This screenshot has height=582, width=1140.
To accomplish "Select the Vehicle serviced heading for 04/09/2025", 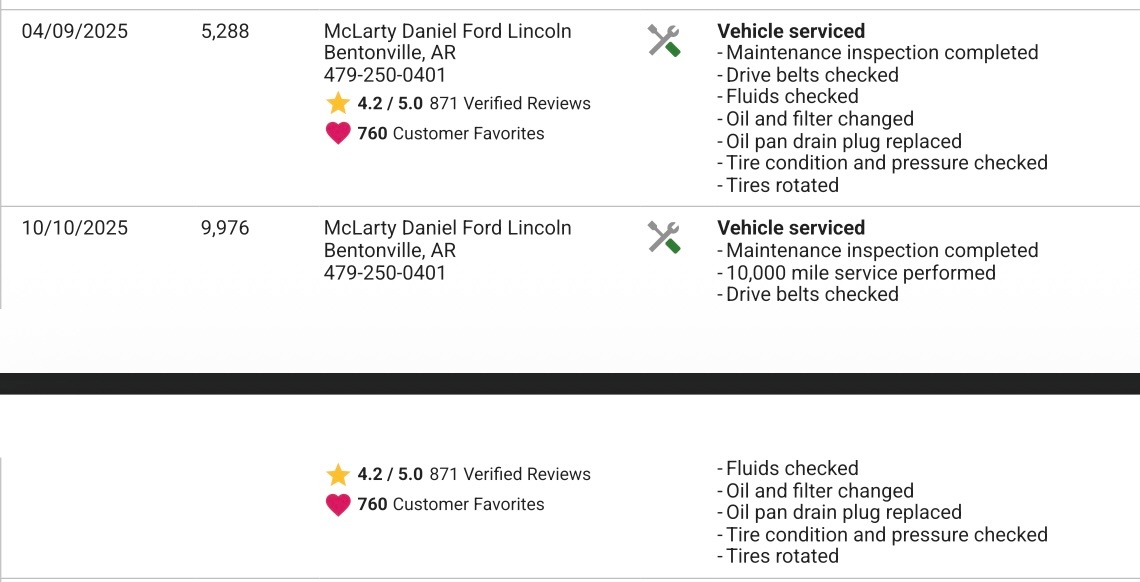I will click(791, 31).
